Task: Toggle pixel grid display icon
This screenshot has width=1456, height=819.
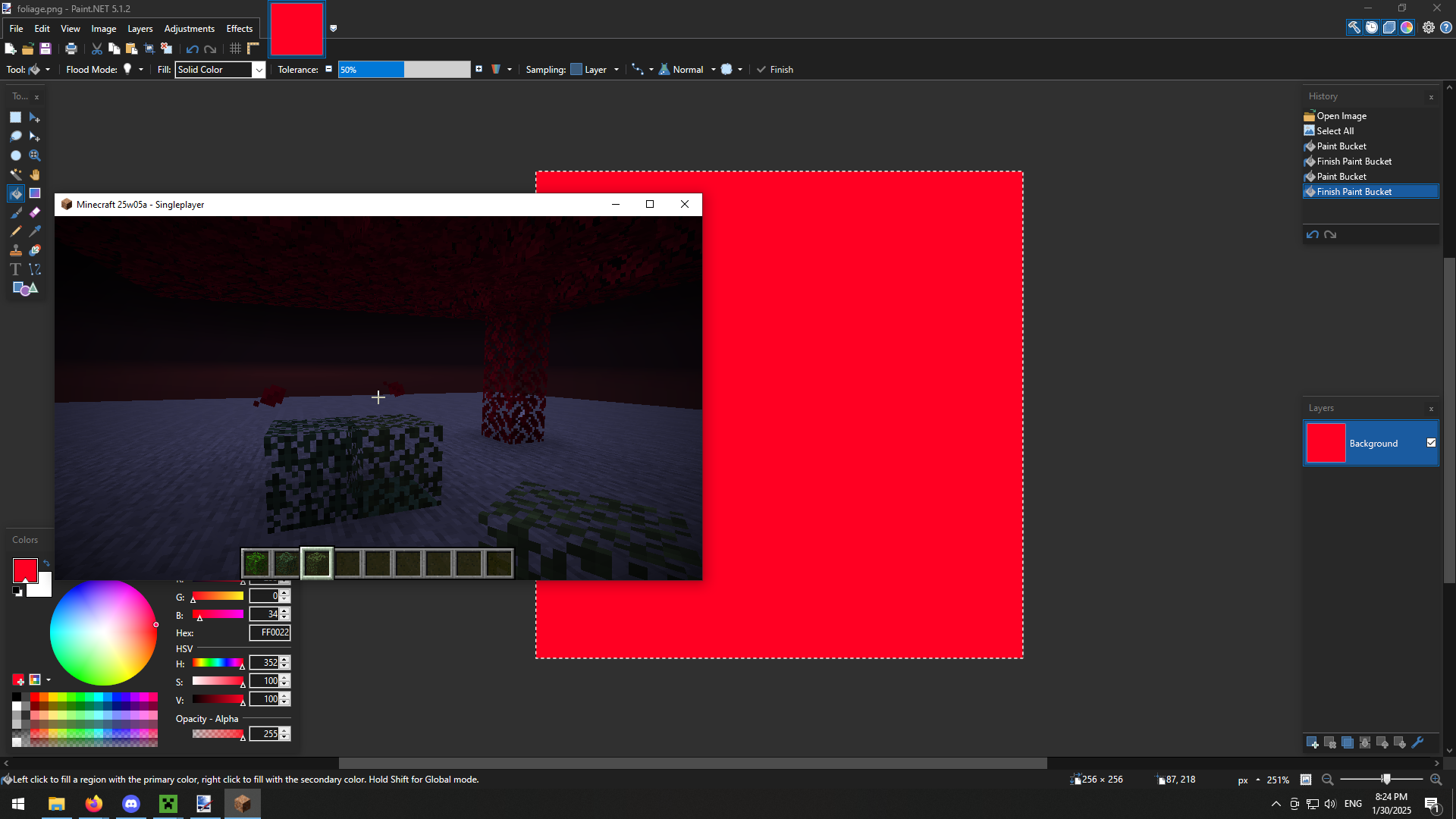Action: click(235, 49)
